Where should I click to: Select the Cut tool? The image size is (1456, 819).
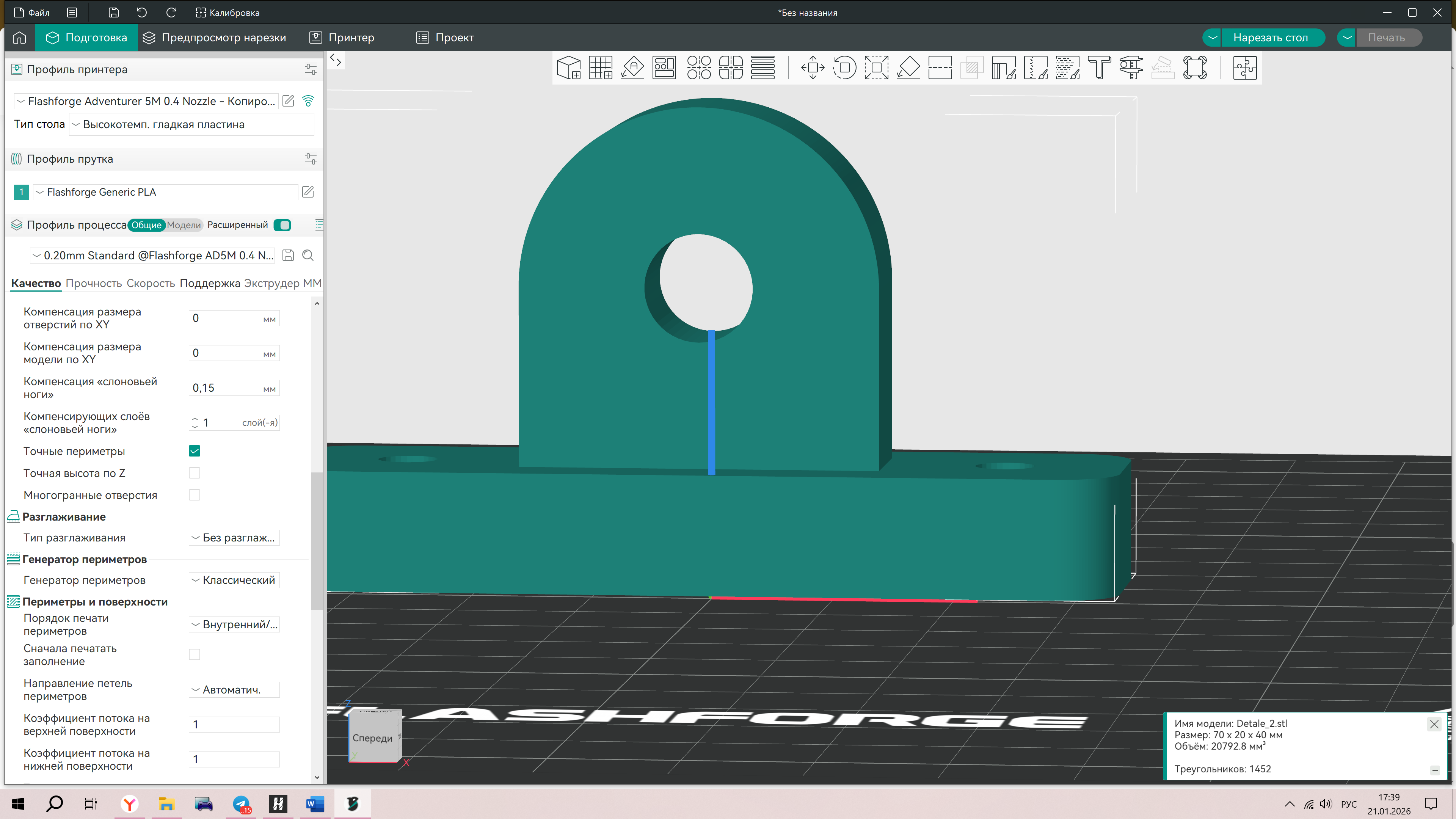click(x=940, y=68)
